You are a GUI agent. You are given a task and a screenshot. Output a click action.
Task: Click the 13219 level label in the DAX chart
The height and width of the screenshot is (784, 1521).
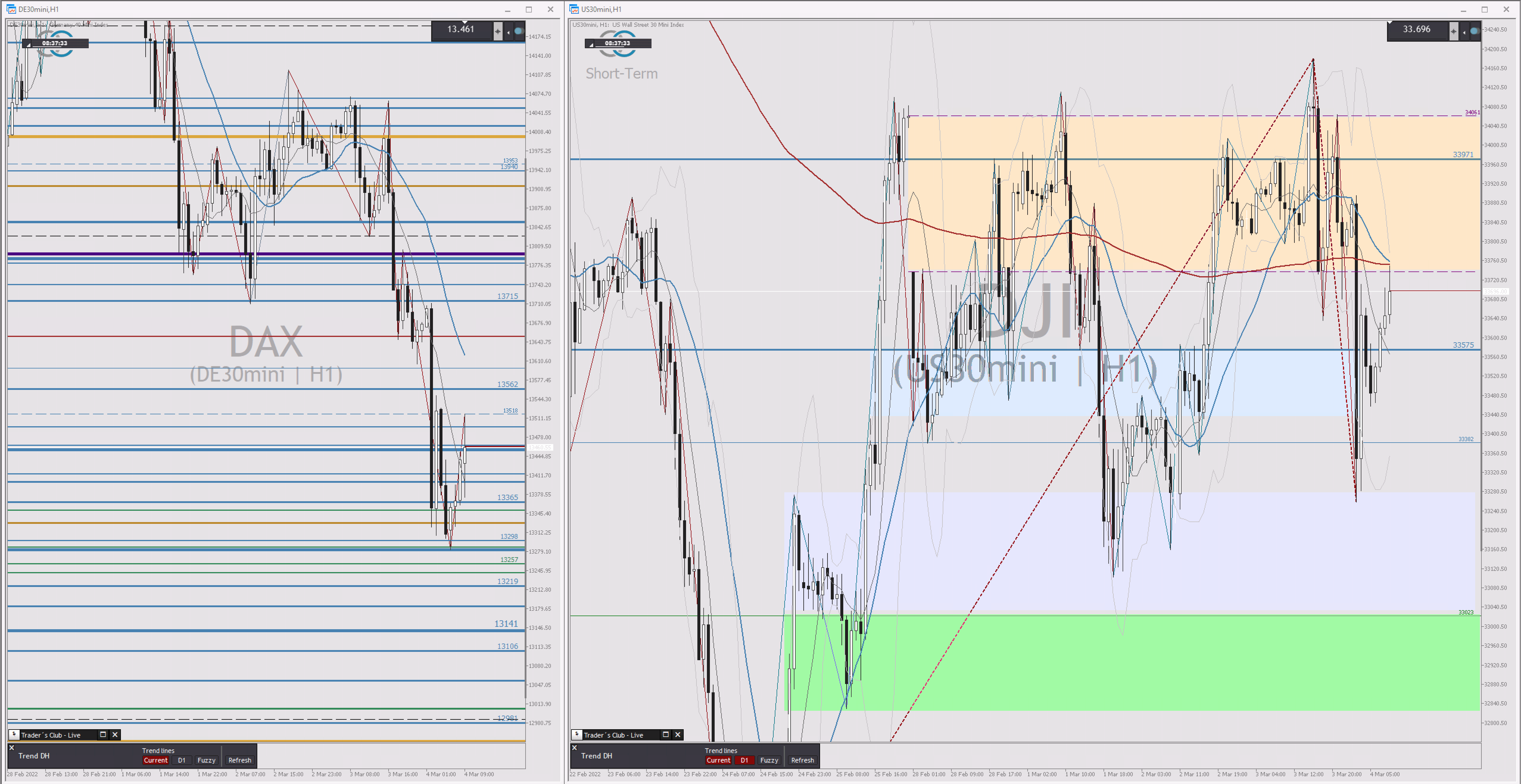[507, 582]
